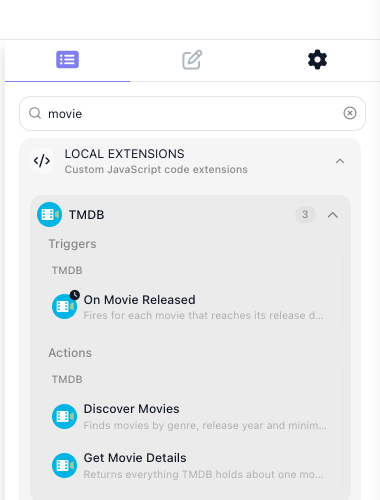Collapse the Local Extensions section

pyautogui.click(x=340, y=161)
